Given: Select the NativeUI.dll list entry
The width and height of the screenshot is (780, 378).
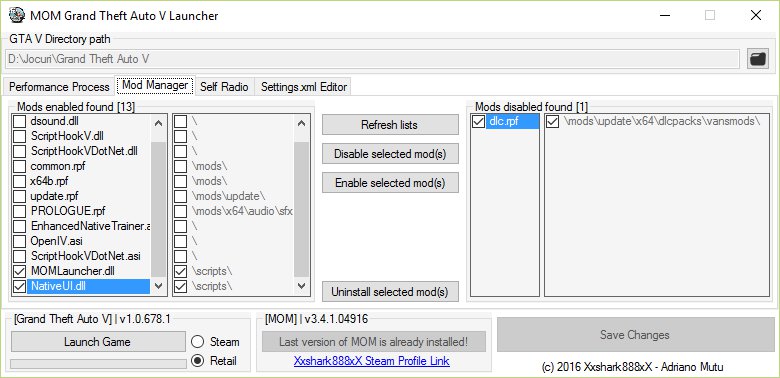Looking at the screenshot, I should [x=89, y=286].
